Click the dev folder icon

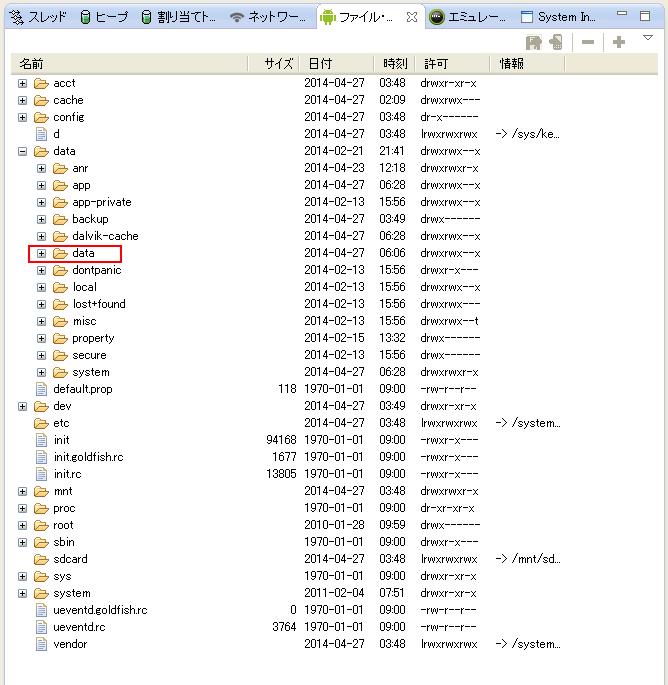[x=41, y=407]
